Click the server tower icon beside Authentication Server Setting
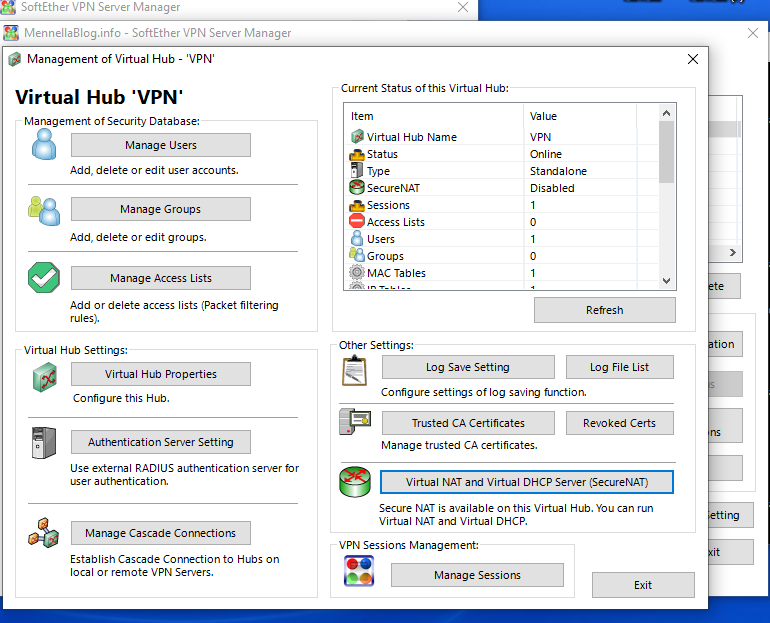The width and height of the screenshot is (770, 623). point(44,443)
